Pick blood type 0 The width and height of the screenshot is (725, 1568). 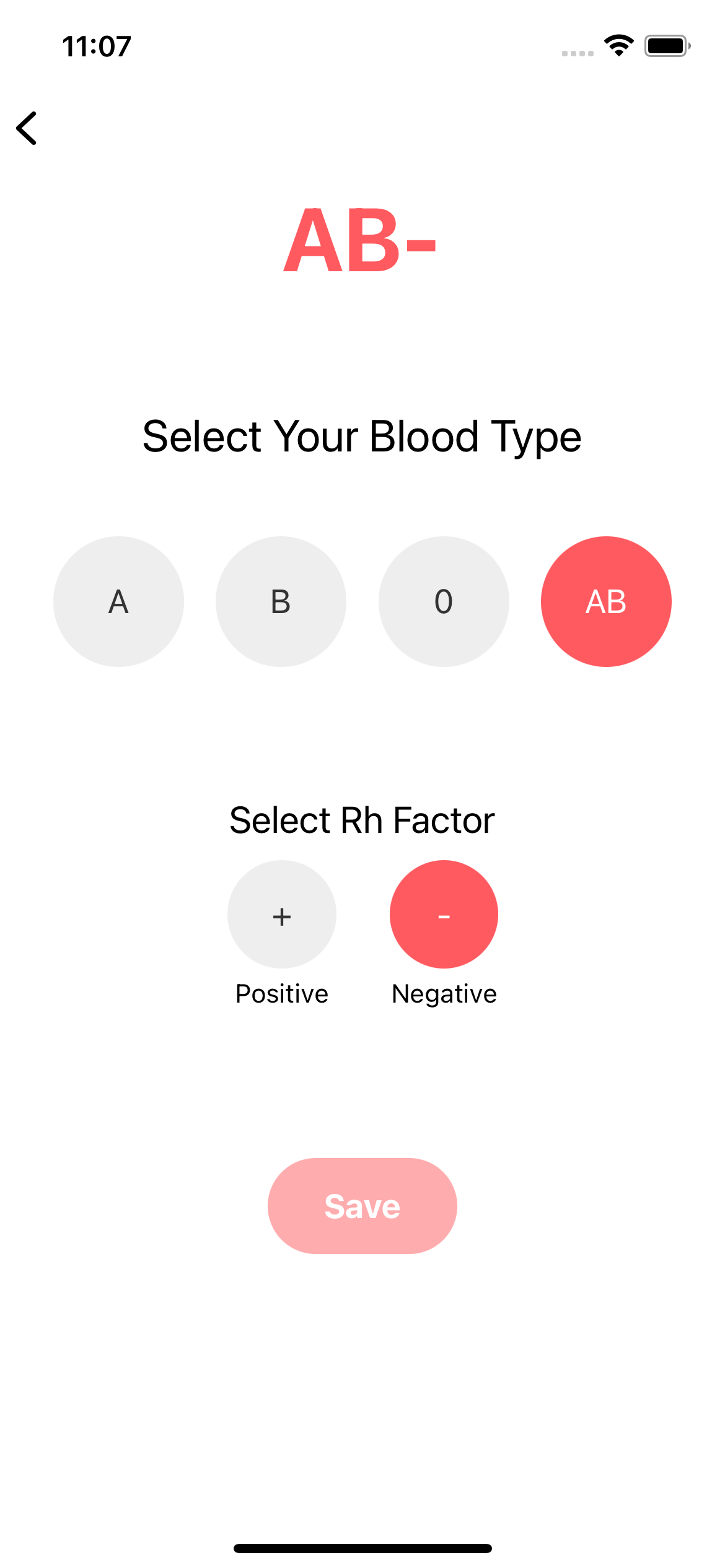pos(444,601)
